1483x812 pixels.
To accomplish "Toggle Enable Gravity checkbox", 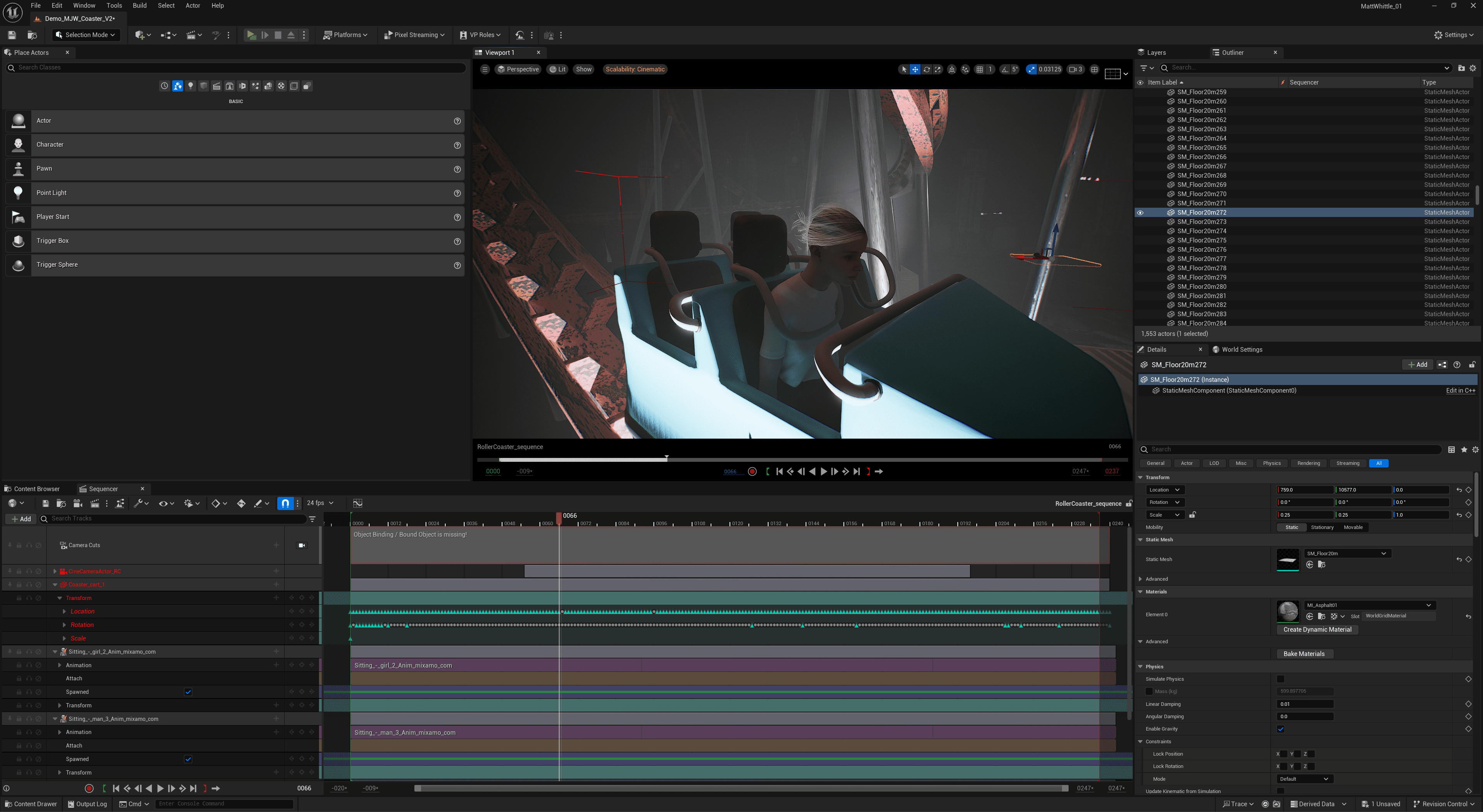I will pos(1280,729).
